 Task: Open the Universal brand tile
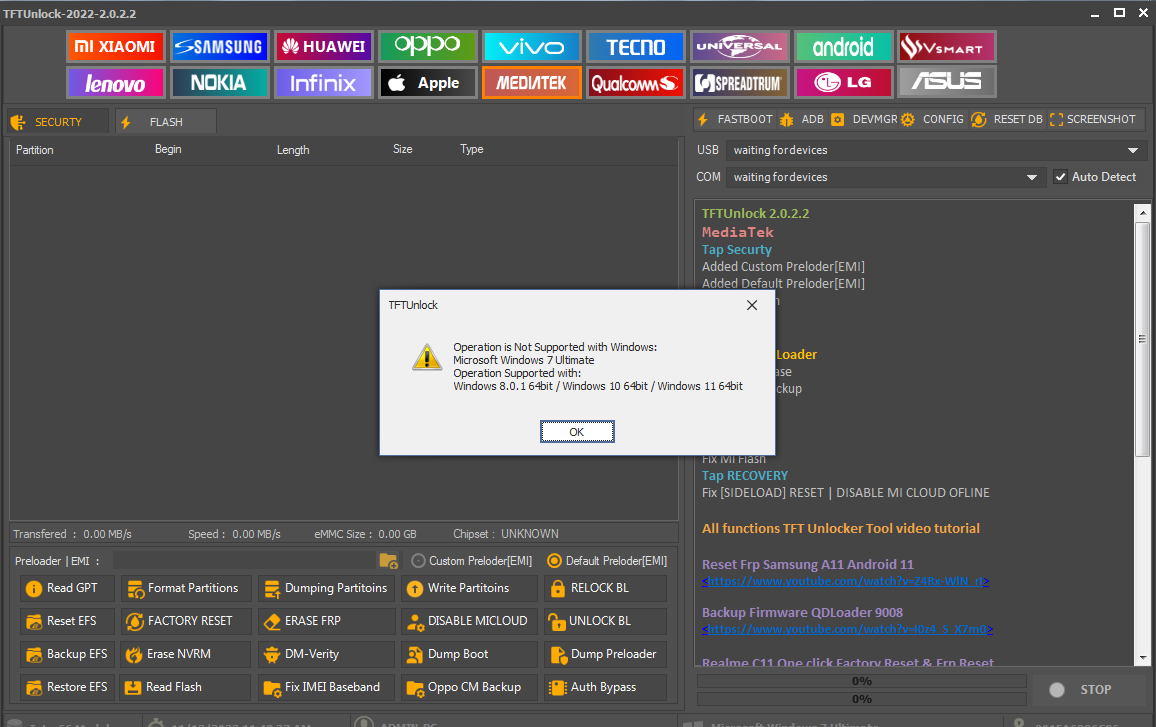pyautogui.click(x=740, y=46)
